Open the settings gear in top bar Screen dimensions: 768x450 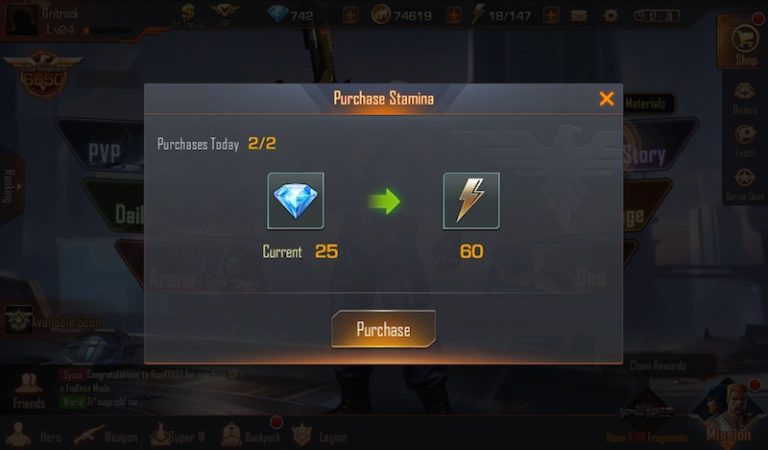(610, 16)
